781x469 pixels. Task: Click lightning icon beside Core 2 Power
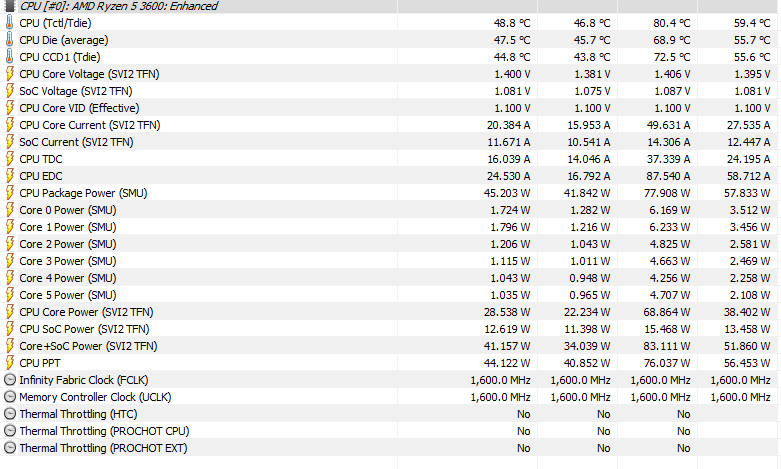tap(9, 243)
